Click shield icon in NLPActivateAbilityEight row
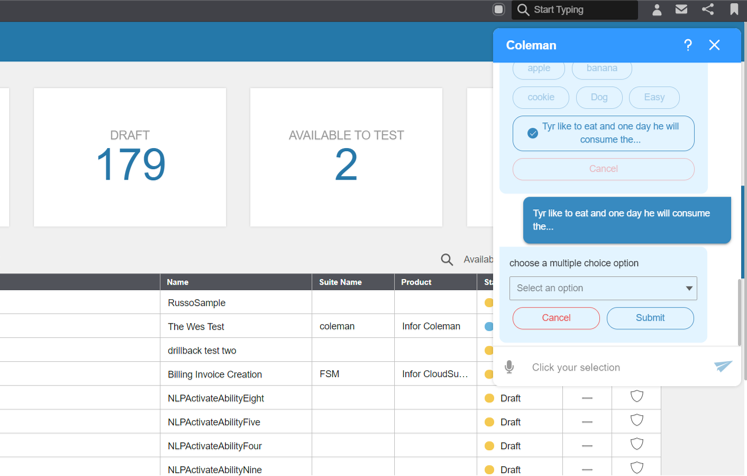The height and width of the screenshot is (476, 747). (x=636, y=396)
